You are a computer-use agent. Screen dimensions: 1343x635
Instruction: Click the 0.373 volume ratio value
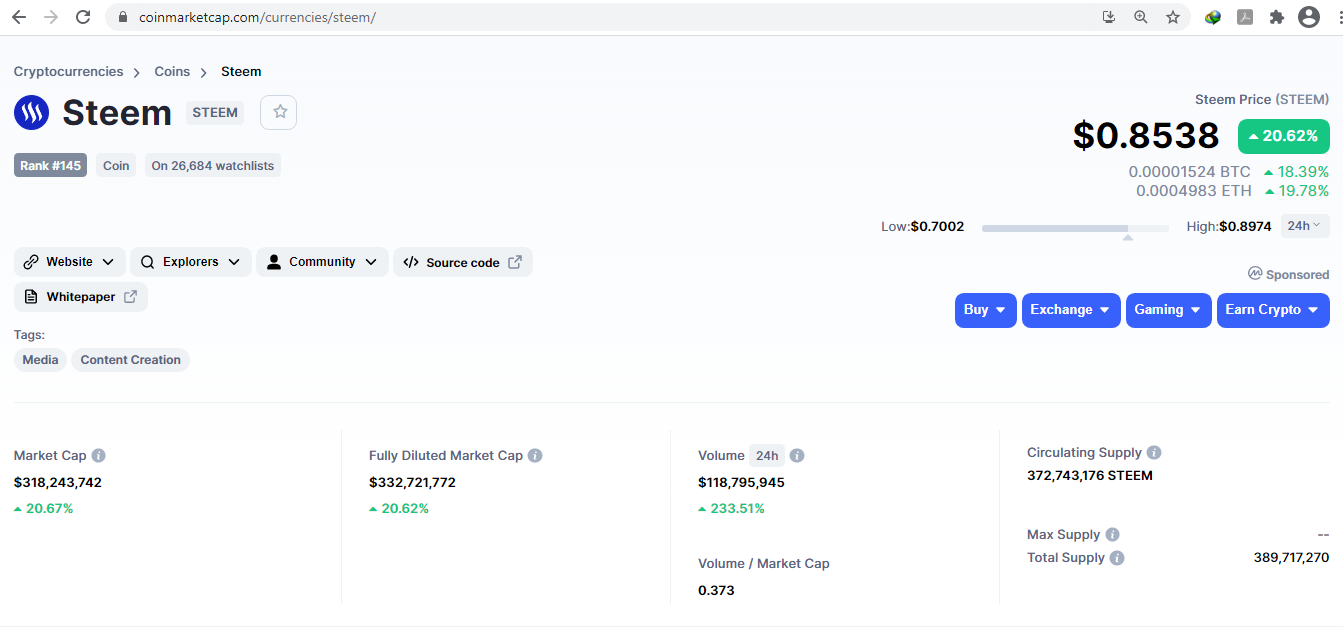[716, 590]
